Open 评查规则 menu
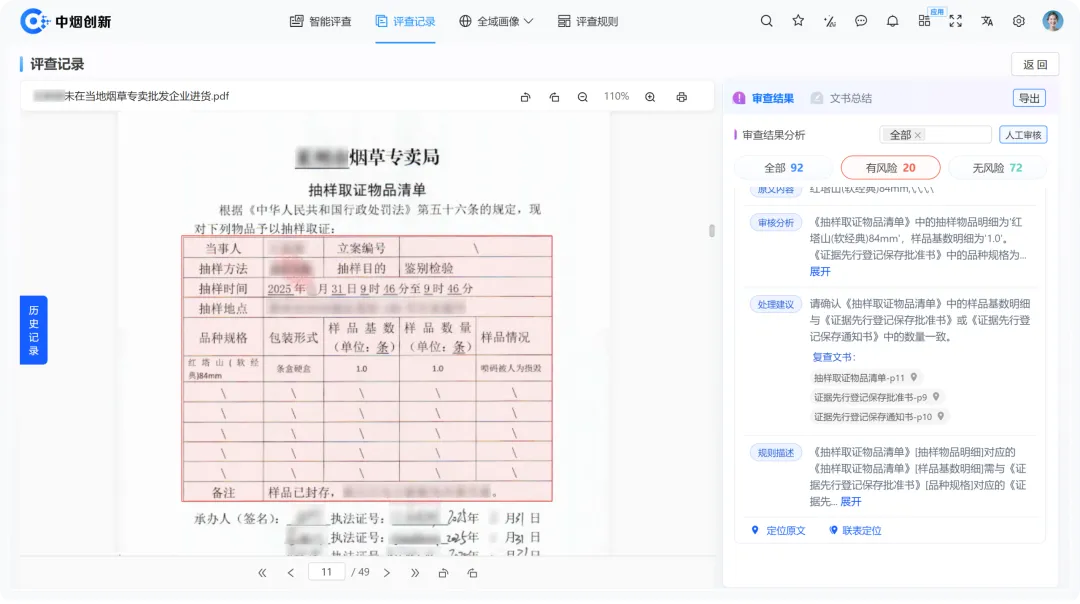The height and width of the screenshot is (604, 1080). click(588, 21)
